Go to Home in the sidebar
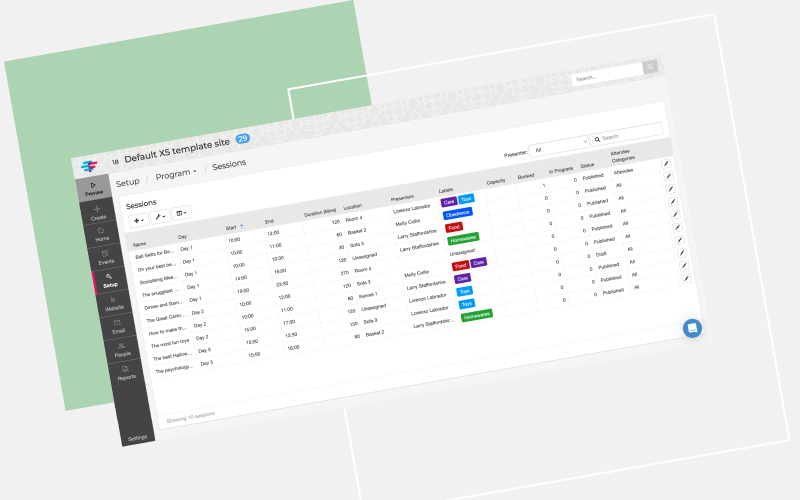The height and width of the screenshot is (500, 800). [x=102, y=235]
